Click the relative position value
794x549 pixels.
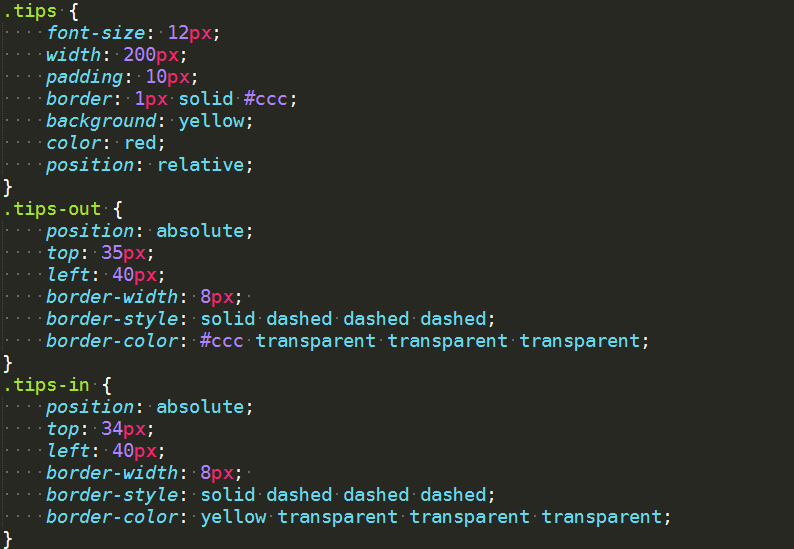(200, 165)
